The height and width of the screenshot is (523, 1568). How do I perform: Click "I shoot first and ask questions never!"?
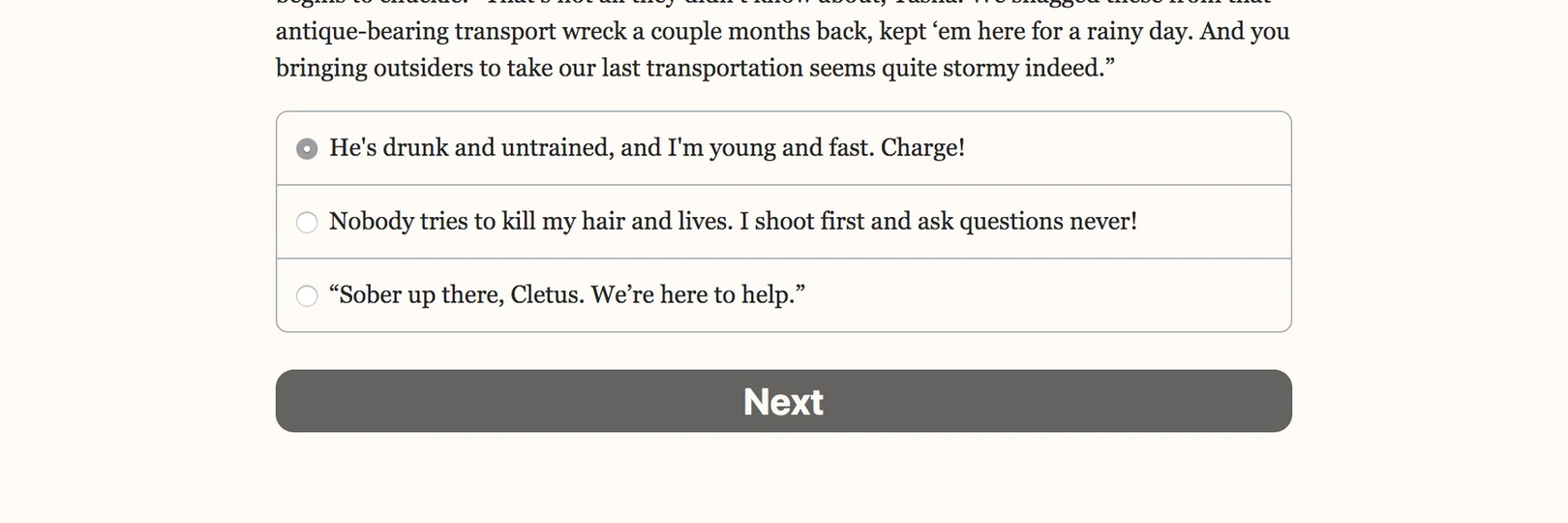tap(938, 222)
